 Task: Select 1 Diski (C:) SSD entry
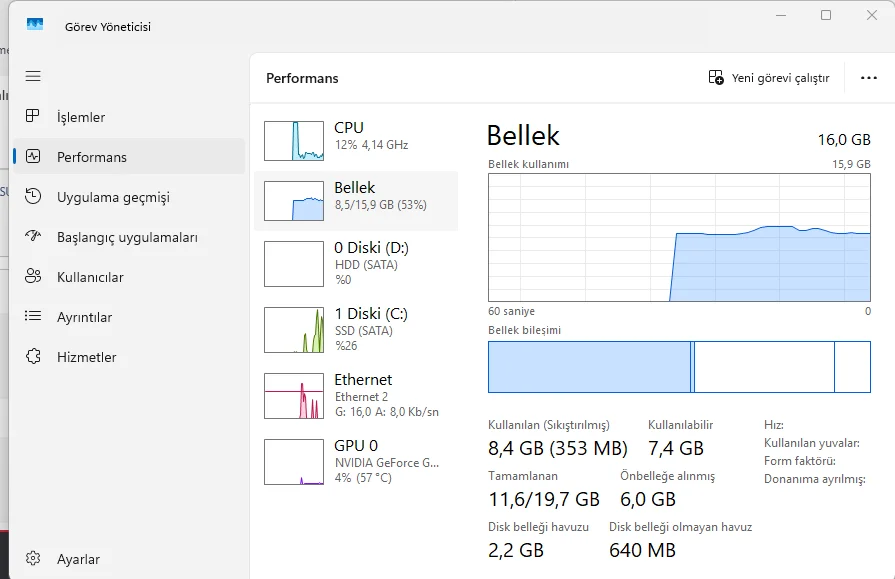[356, 329]
